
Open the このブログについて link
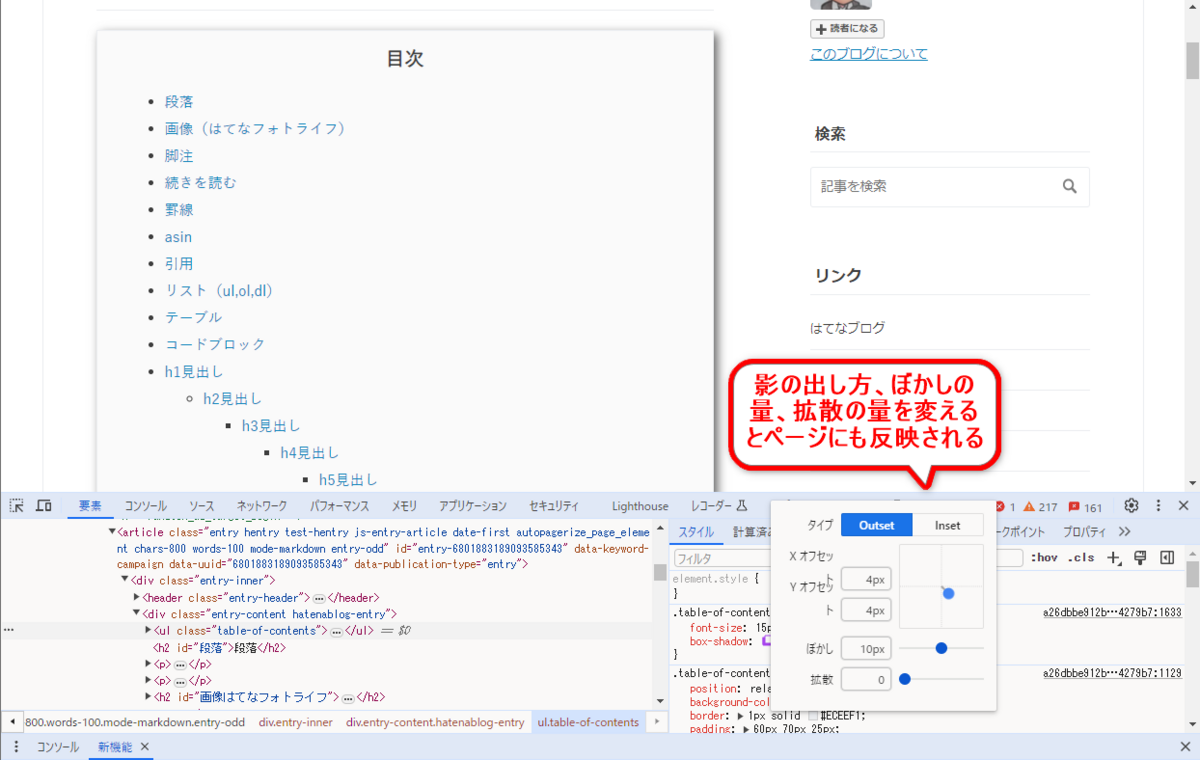(869, 54)
